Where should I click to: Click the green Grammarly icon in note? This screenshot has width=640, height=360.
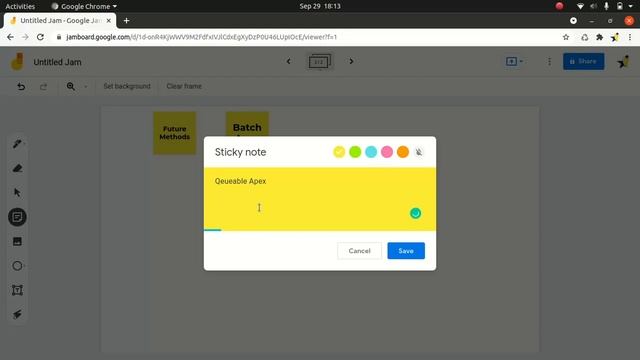pos(415,213)
